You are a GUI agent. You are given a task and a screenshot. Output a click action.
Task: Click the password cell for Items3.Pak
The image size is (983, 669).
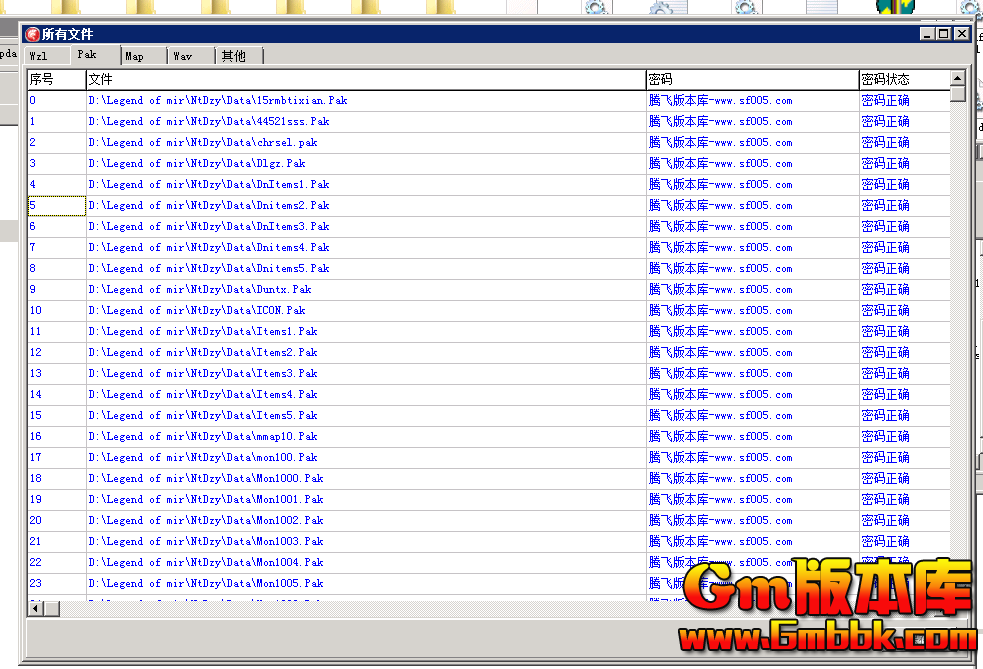[x=720, y=373]
